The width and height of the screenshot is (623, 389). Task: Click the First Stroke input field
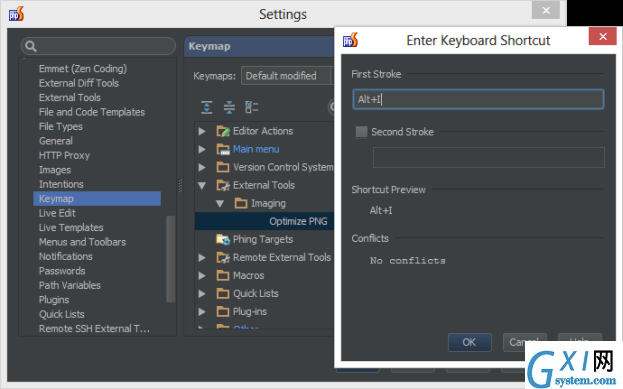coord(478,99)
